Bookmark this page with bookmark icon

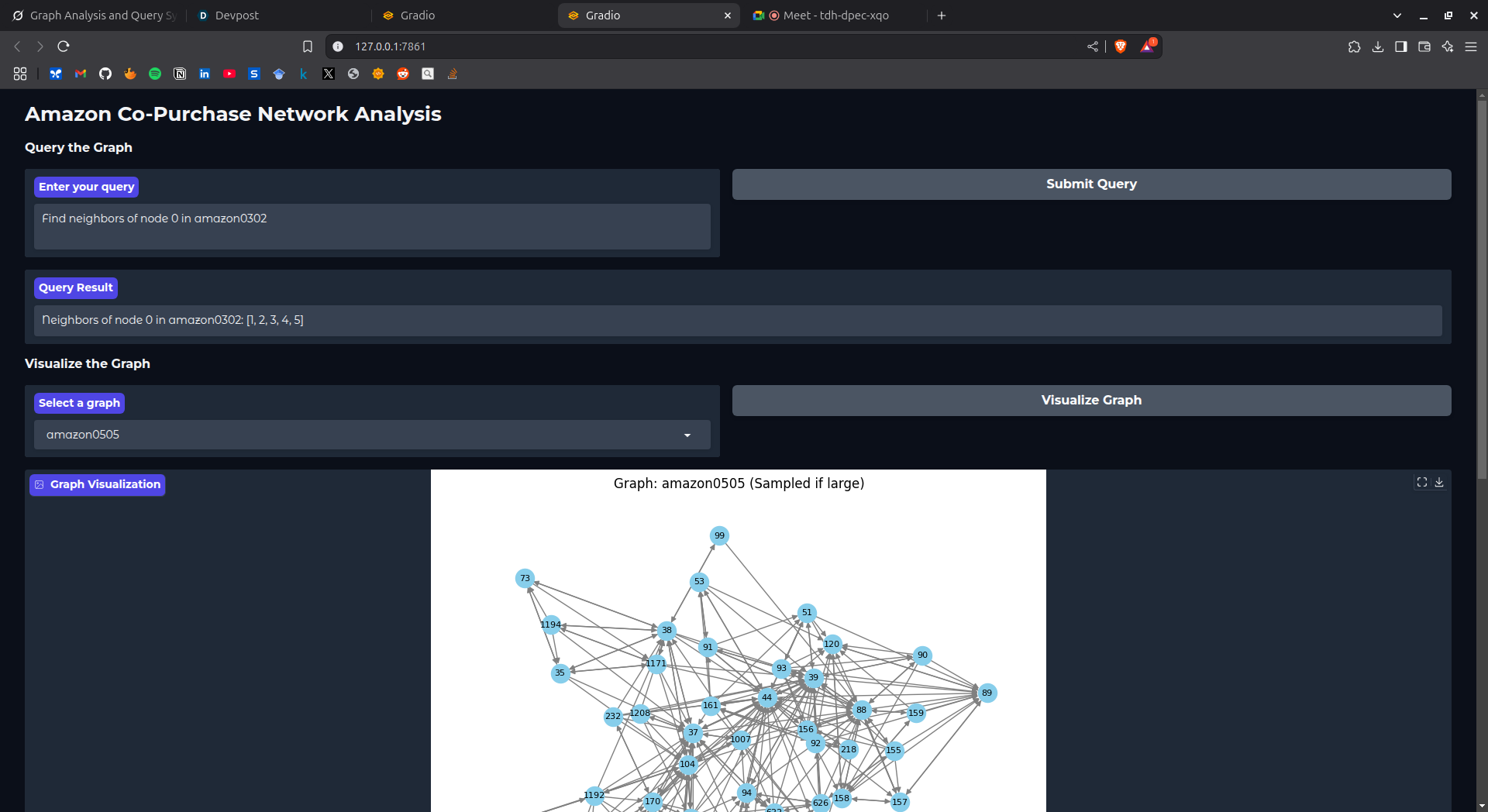308,46
